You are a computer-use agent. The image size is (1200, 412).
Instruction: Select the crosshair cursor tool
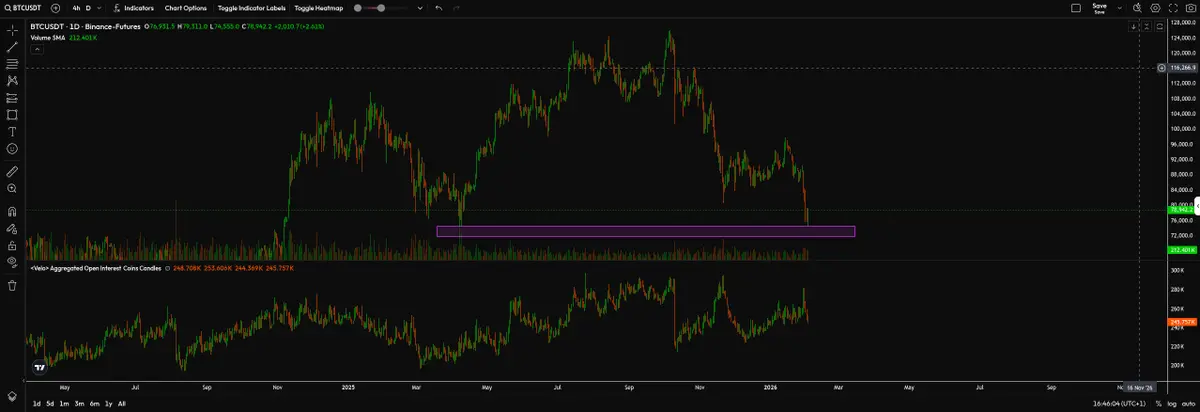coord(12,30)
